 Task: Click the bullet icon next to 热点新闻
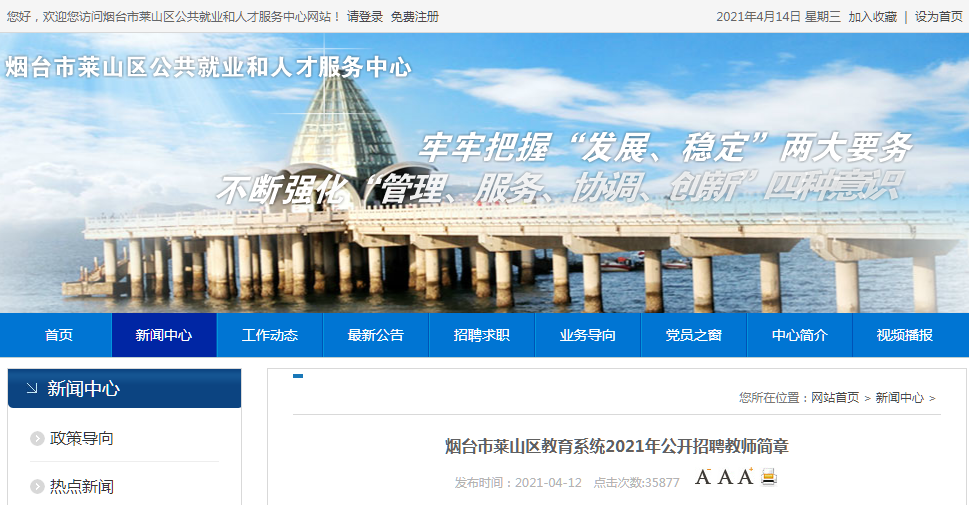[x=37, y=486]
